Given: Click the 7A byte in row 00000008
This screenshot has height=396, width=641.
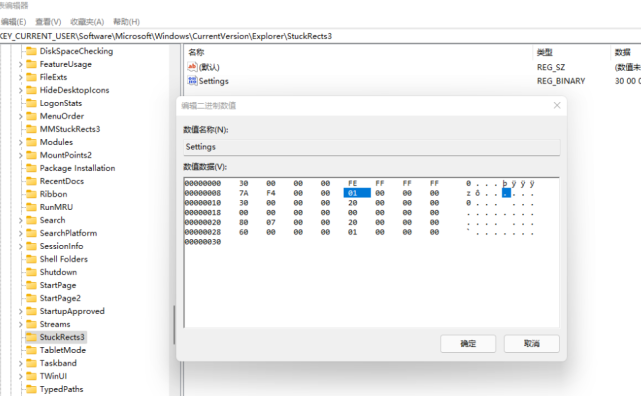Looking at the screenshot, I should pos(244,193).
